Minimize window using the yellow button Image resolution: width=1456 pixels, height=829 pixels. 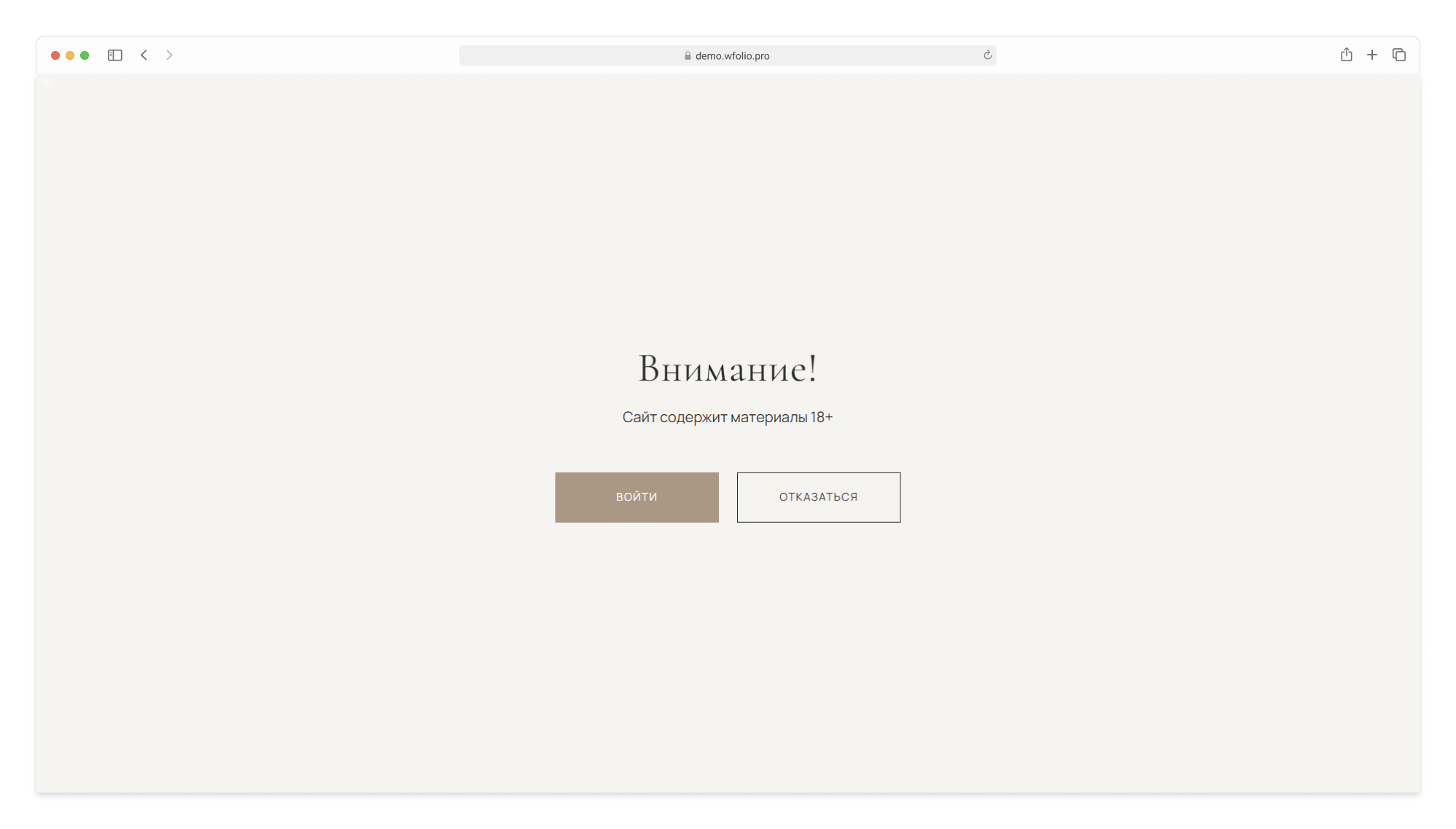point(70,55)
